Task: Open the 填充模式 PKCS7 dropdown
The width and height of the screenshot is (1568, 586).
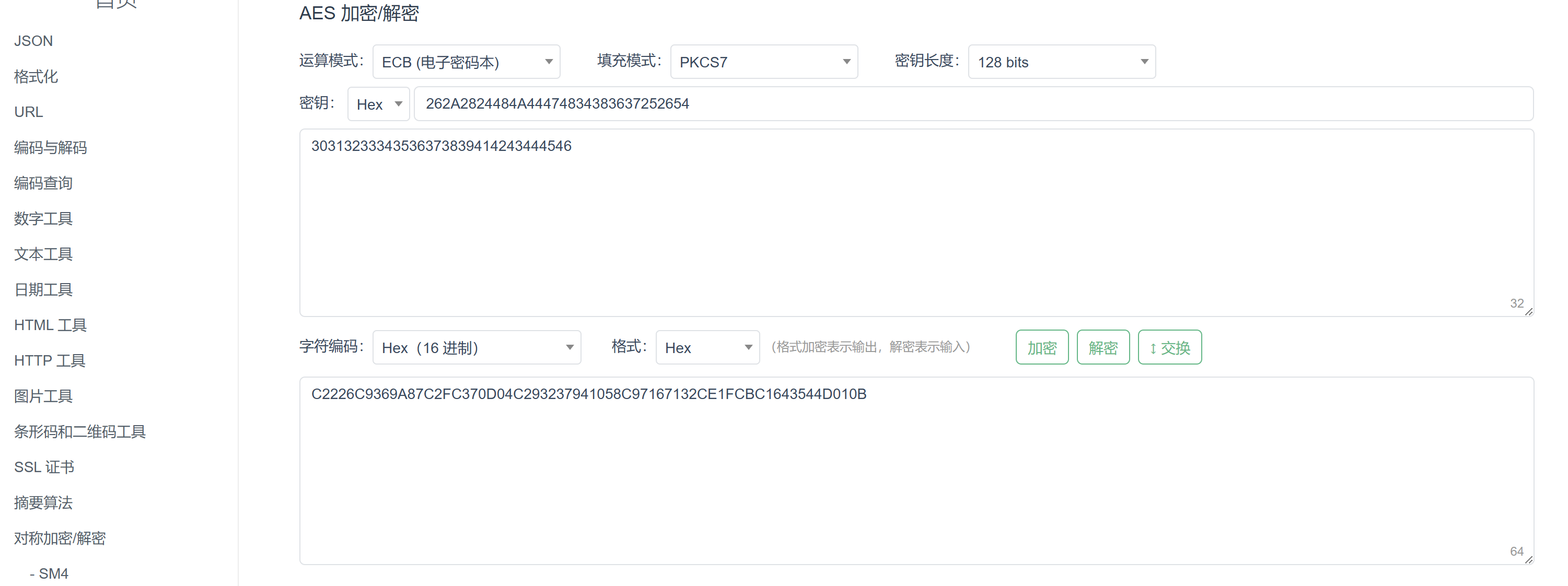Action: click(x=763, y=62)
